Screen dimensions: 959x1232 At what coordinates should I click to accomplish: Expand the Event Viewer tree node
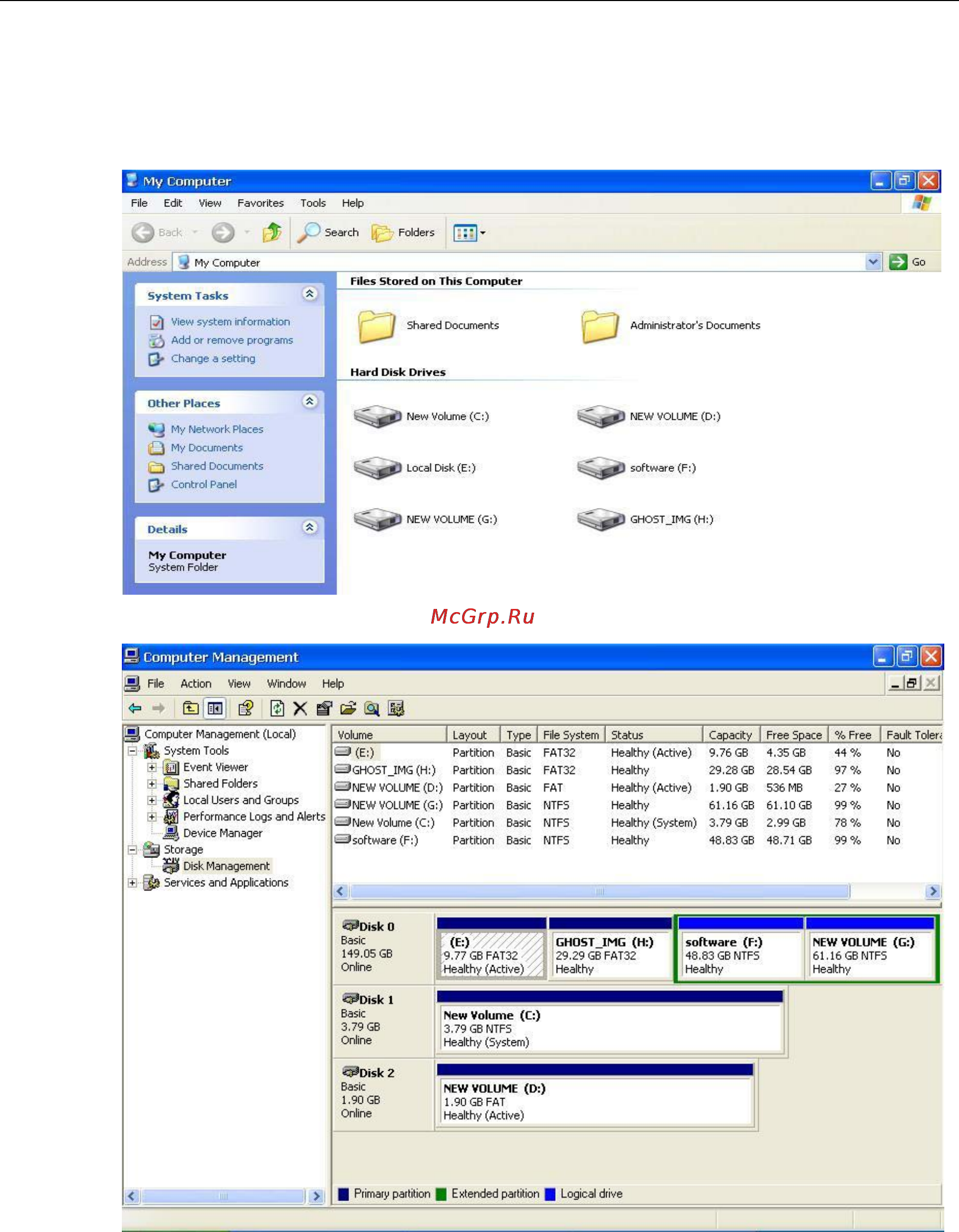[152, 768]
